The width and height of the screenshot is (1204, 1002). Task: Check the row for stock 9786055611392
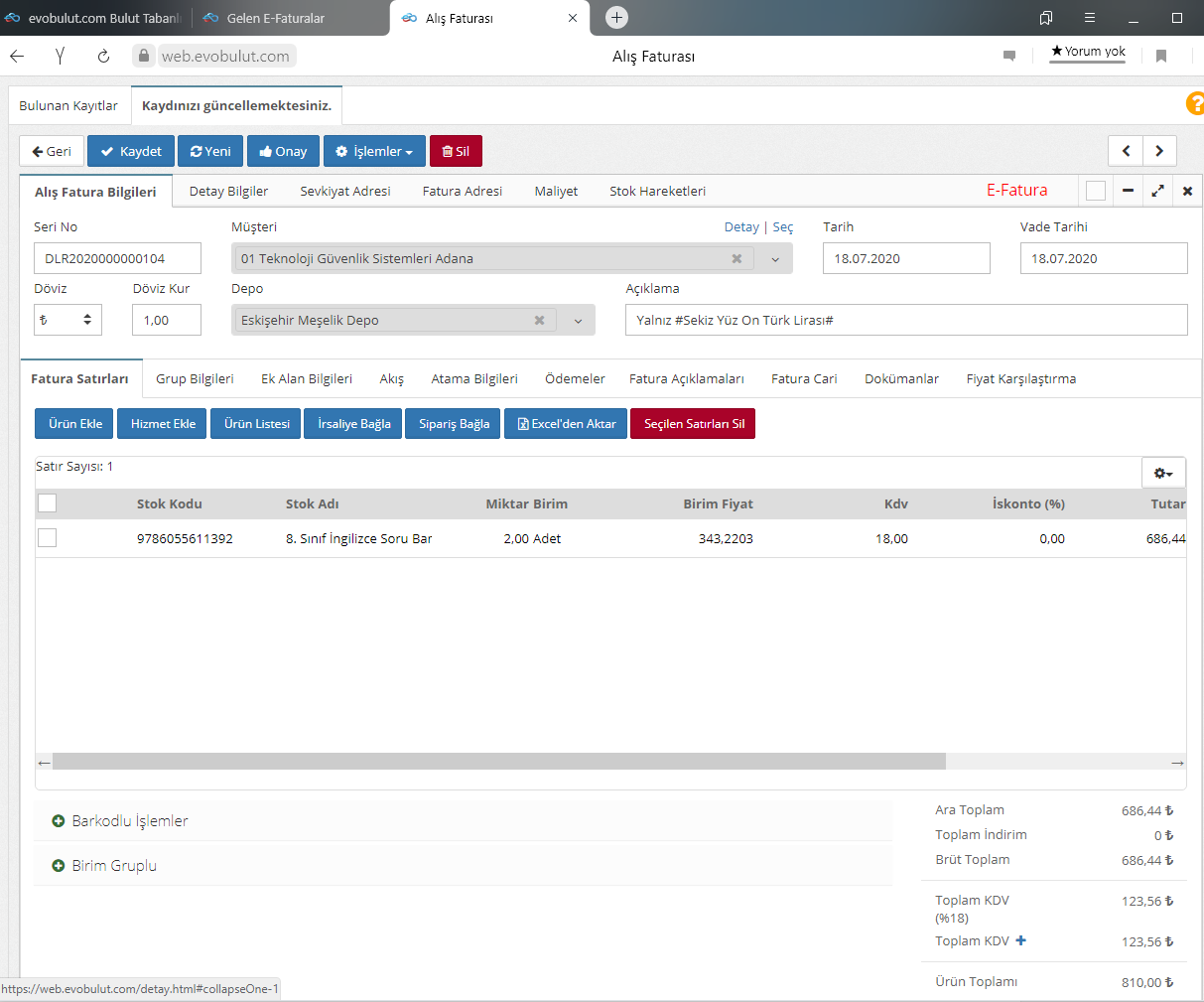(47, 538)
